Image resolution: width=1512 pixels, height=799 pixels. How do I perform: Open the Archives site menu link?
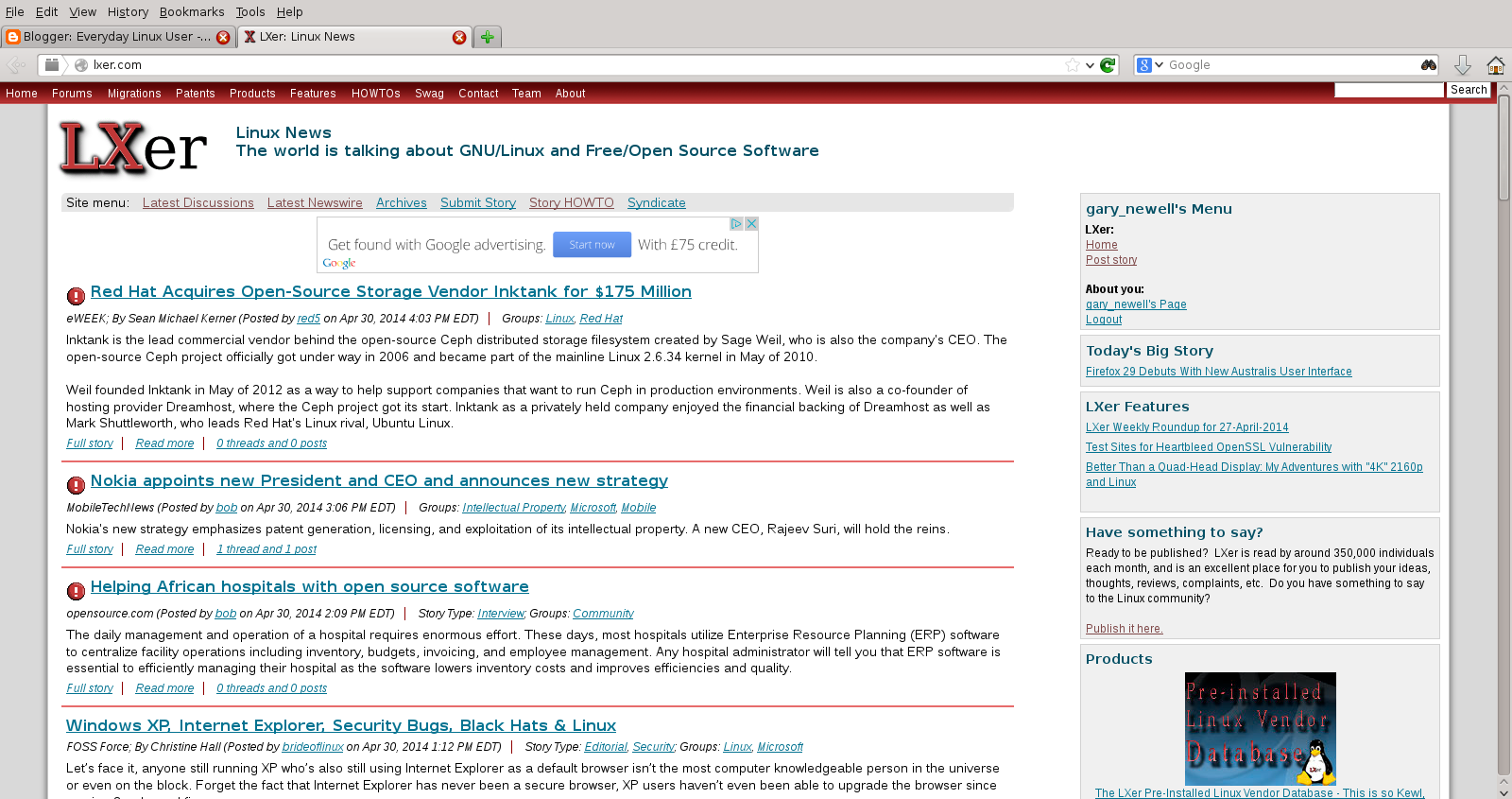(402, 203)
